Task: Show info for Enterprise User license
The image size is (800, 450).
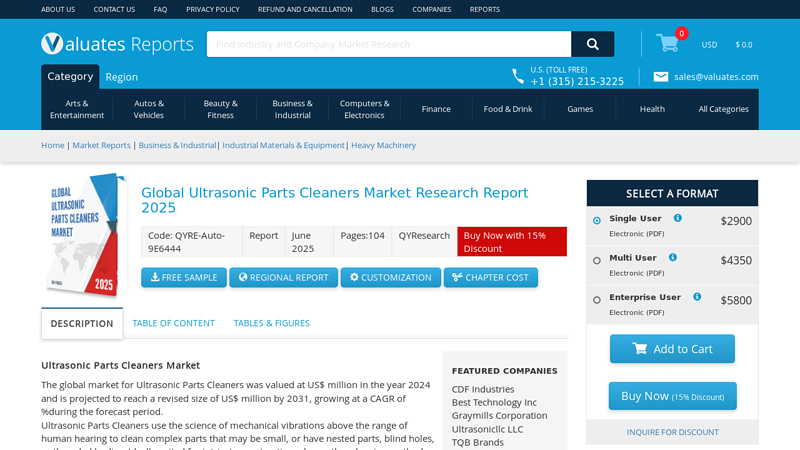Action: (x=697, y=296)
